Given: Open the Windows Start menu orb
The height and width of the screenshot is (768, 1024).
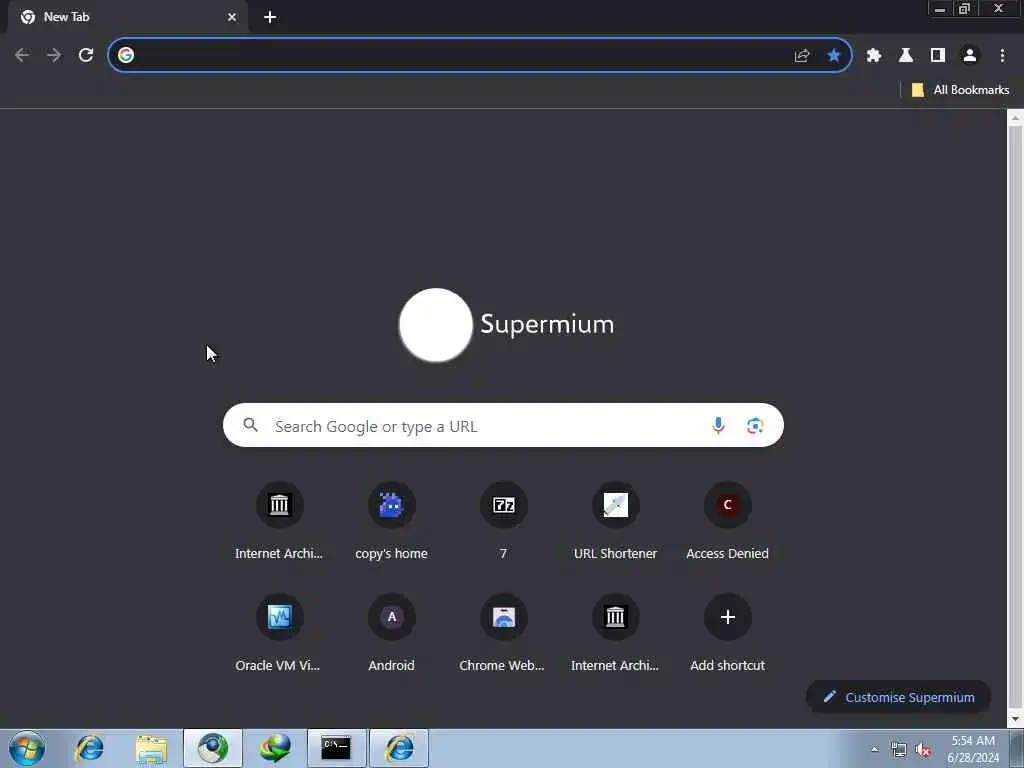Looking at the screenshot, I should [27, 748].
